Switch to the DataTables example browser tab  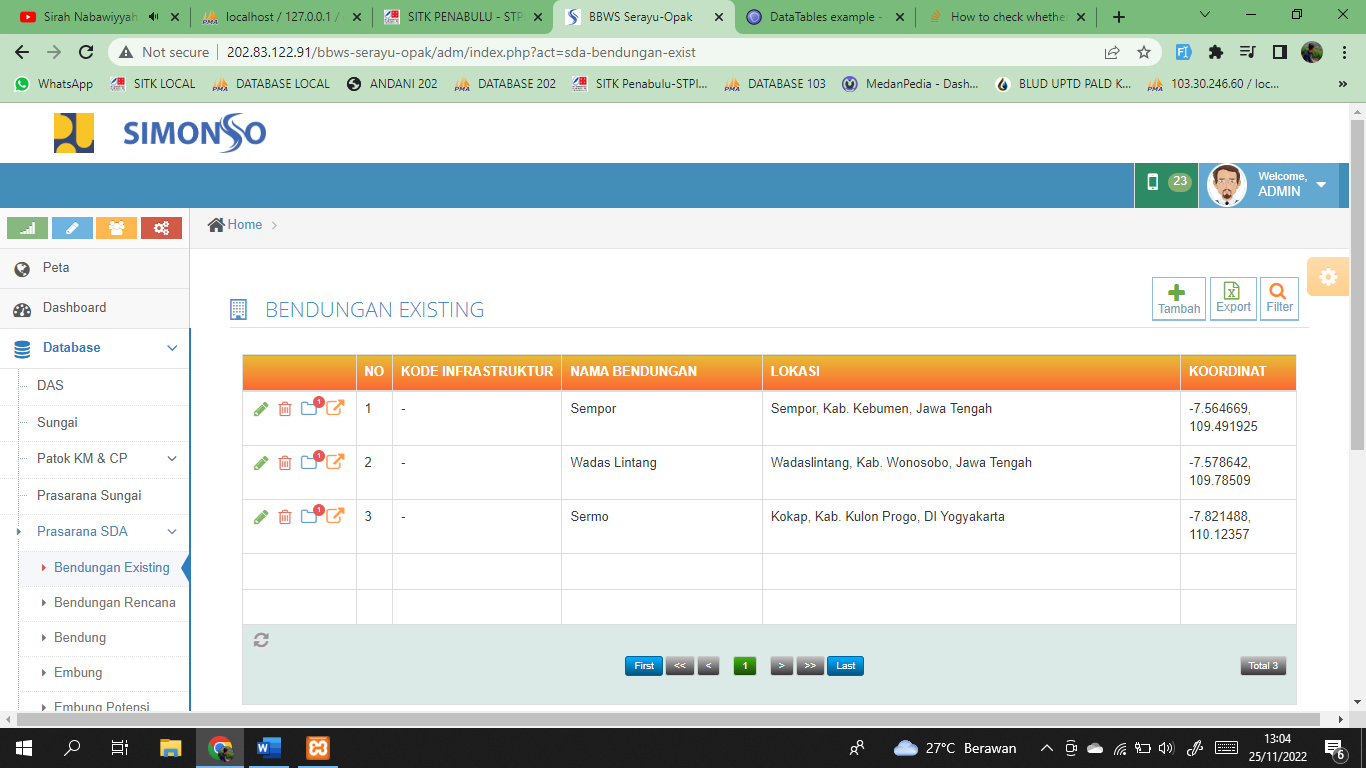click(825, 17)
